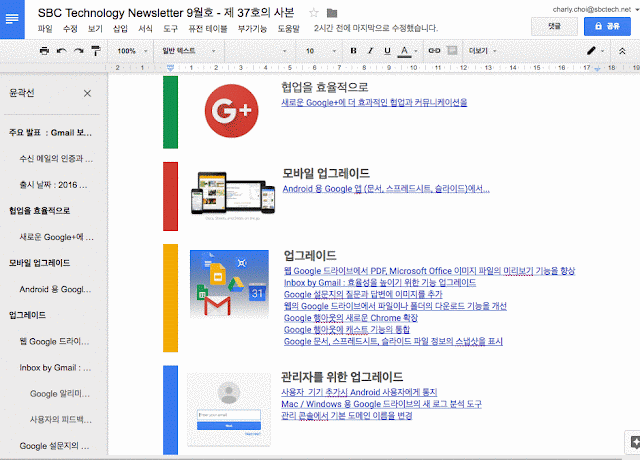Close the outline panel
The height and width of the screenshot is (460, 640).
click(87, 93)
